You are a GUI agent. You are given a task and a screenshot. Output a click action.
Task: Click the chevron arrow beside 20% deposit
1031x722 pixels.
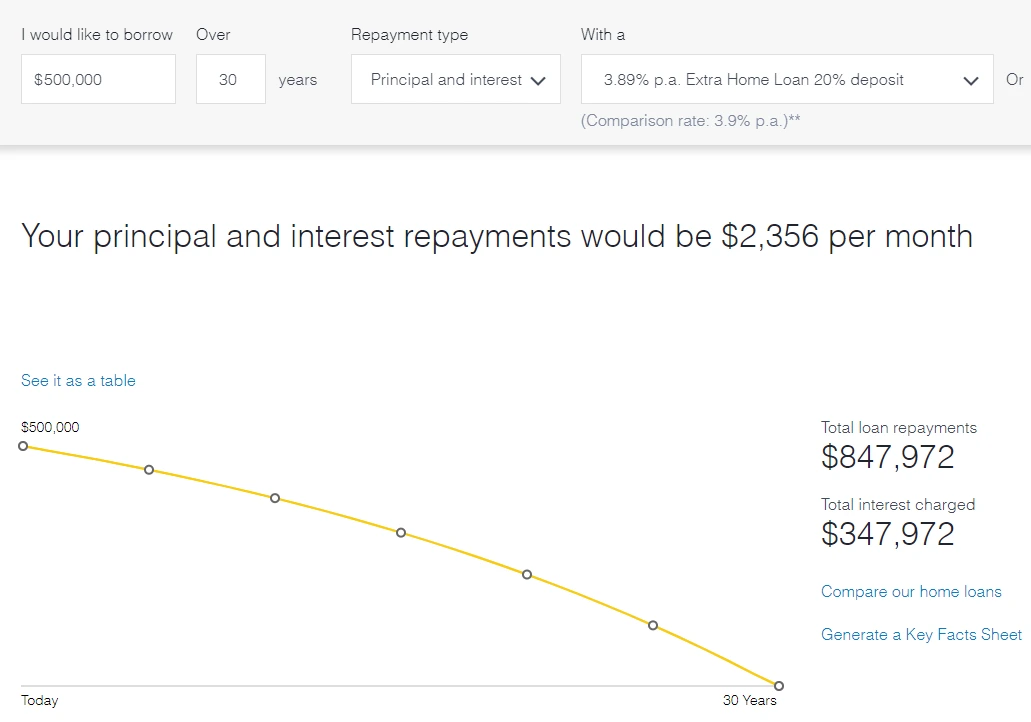pos(970,81)
